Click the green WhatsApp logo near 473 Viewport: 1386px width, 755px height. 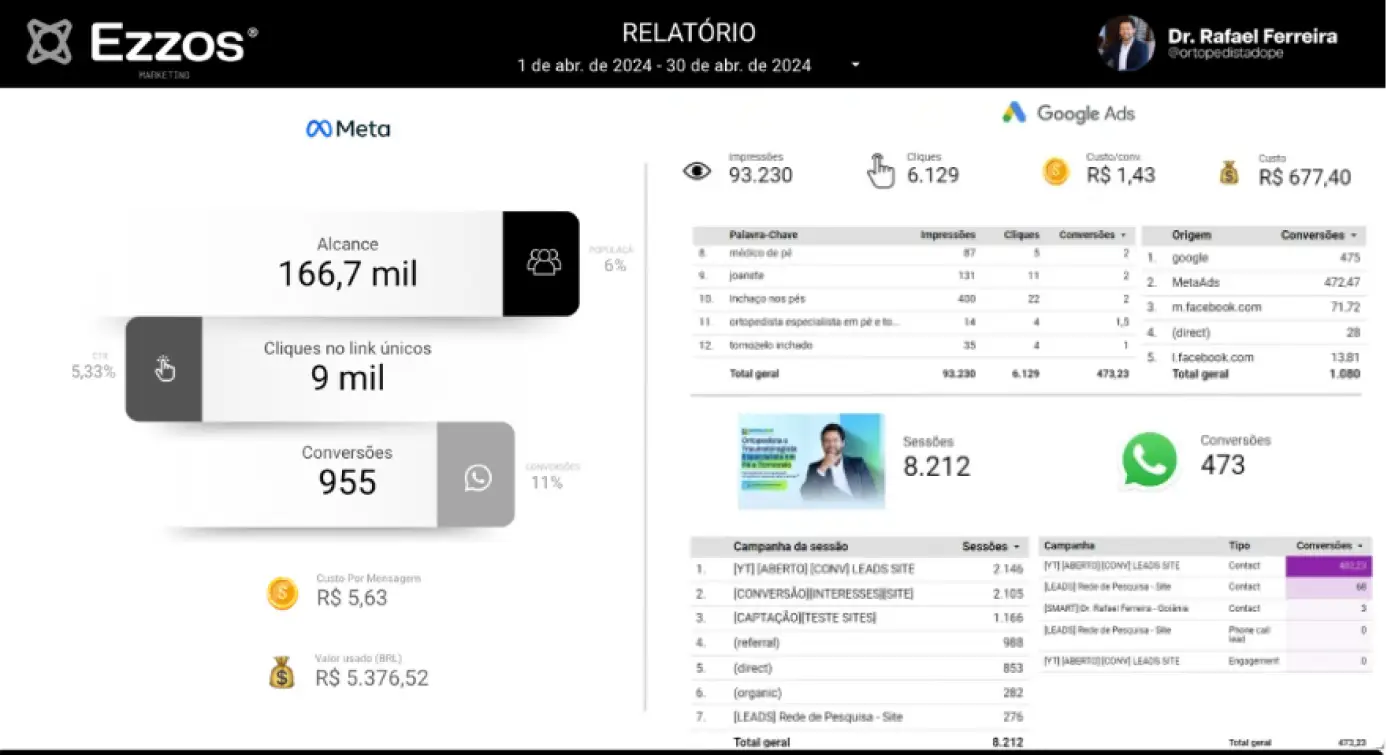[x=1149, y=460]
